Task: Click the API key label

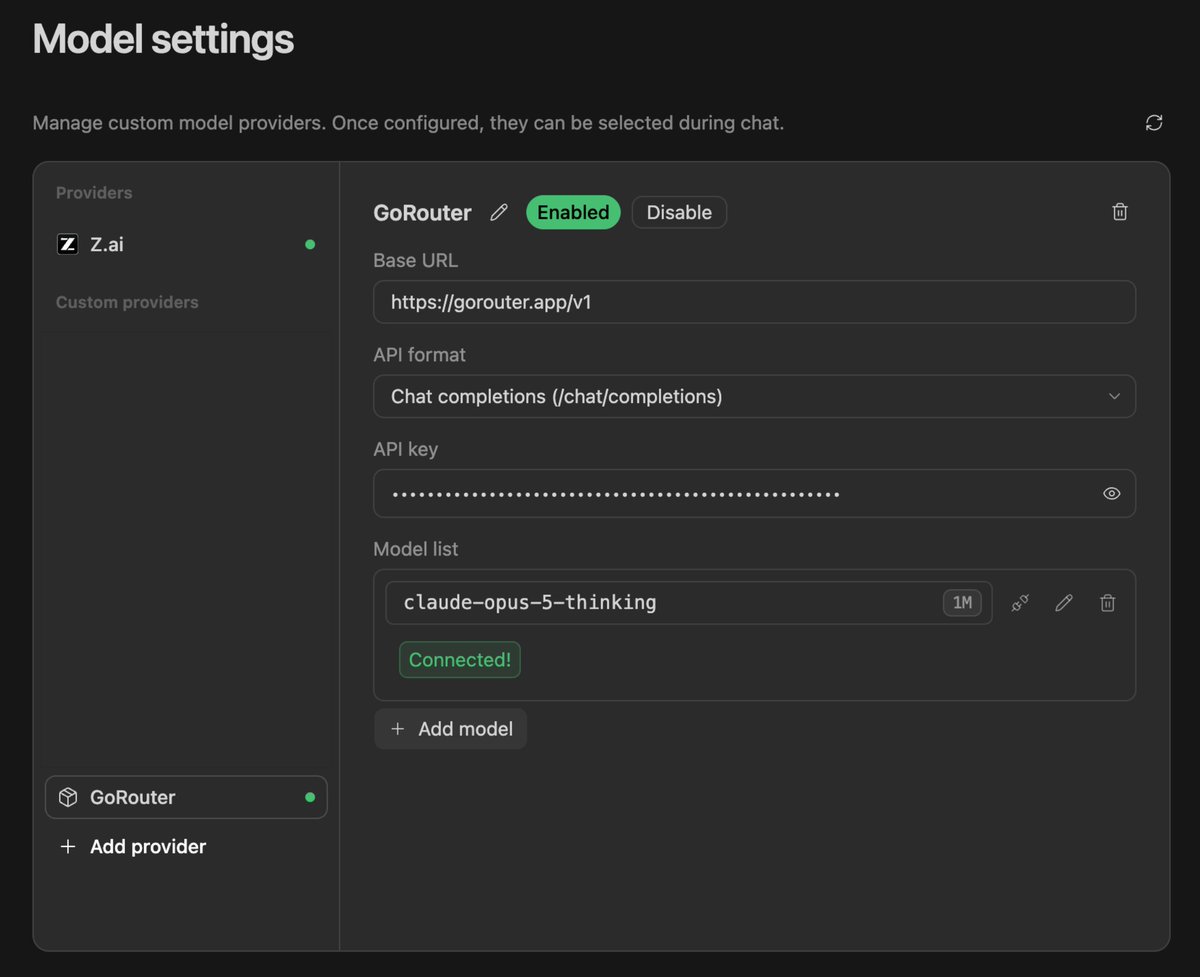Action: [406, 450]
